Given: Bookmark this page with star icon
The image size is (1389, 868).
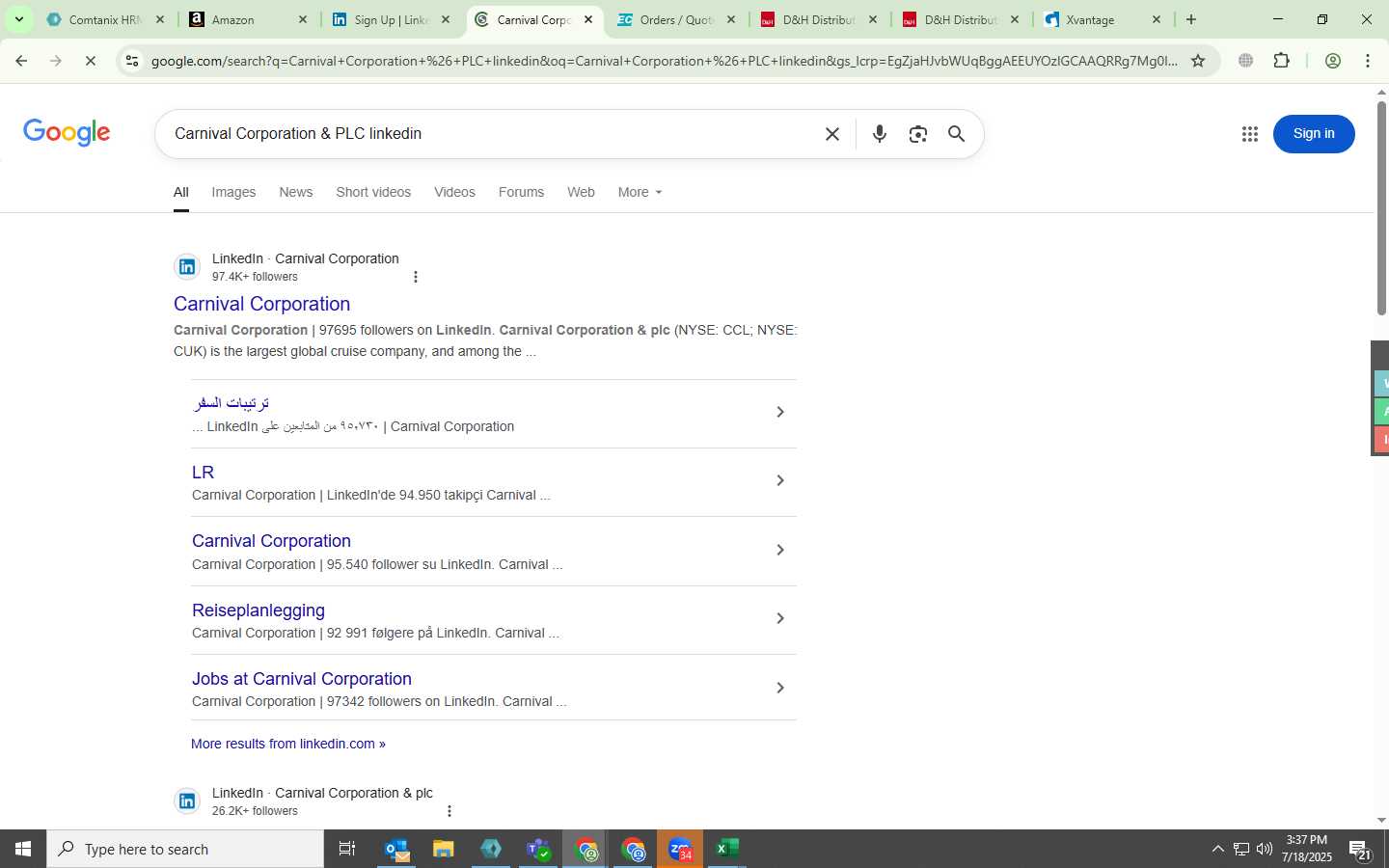Looking at the screenshot, I should [x=1198, y=61].
